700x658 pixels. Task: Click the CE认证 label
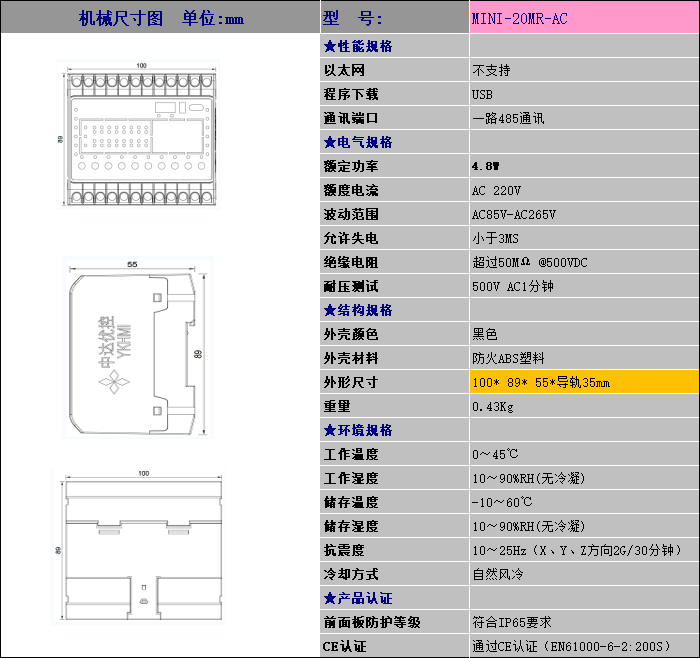pyautogui.click(x=344, y=646)
